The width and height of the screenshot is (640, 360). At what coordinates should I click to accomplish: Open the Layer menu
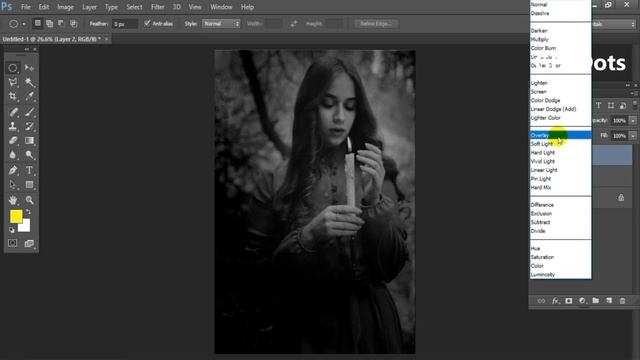[89, 7]
